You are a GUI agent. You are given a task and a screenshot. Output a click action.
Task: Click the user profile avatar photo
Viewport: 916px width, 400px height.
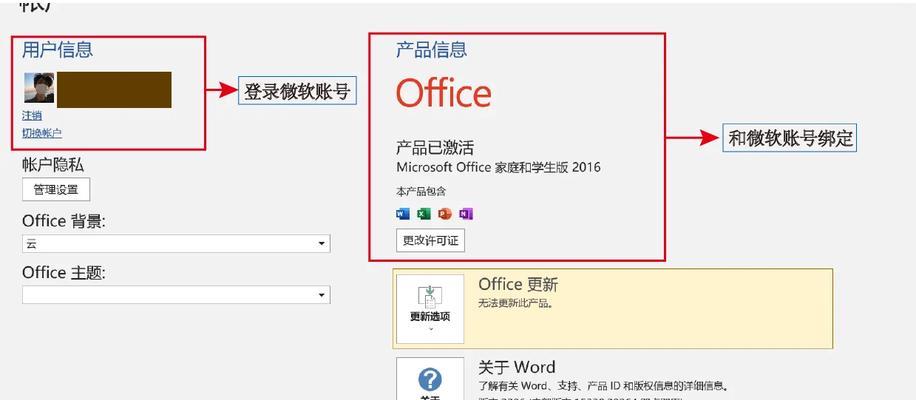click(39, 88)
